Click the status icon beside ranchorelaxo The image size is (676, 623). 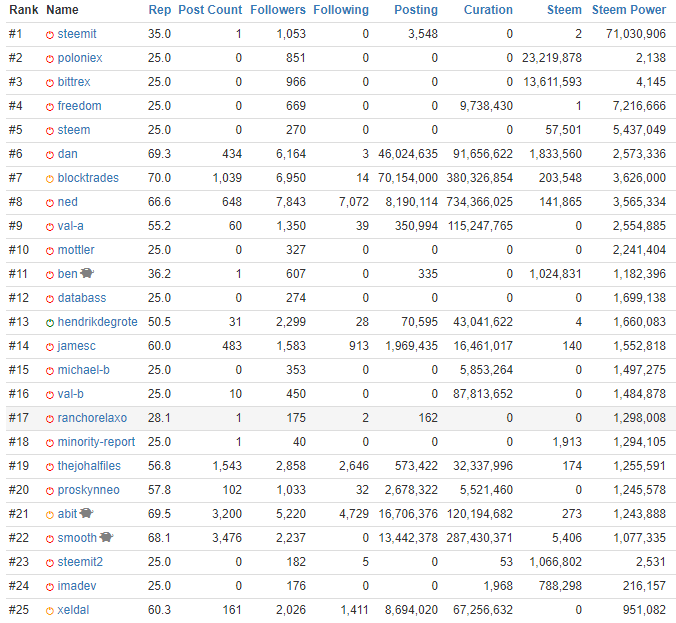click(50, 419)
